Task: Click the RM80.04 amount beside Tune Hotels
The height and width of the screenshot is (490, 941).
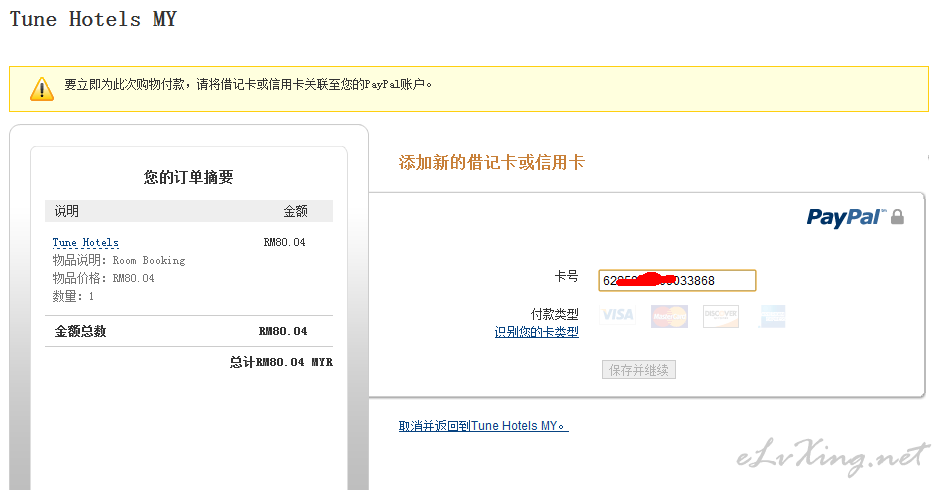Action: click(x=284, y=242)
